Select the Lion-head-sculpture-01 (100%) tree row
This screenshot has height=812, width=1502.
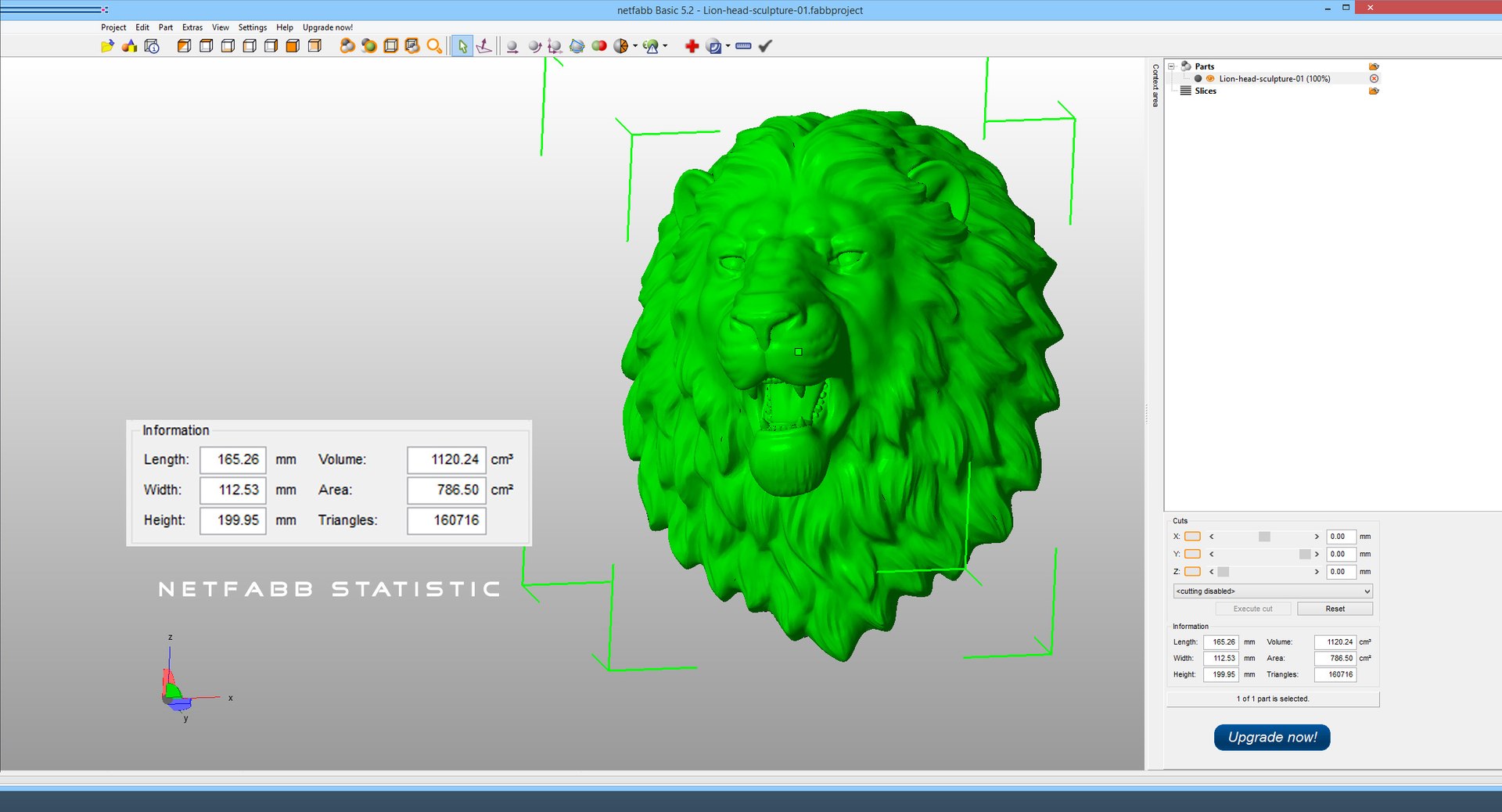pos(1274,79)
